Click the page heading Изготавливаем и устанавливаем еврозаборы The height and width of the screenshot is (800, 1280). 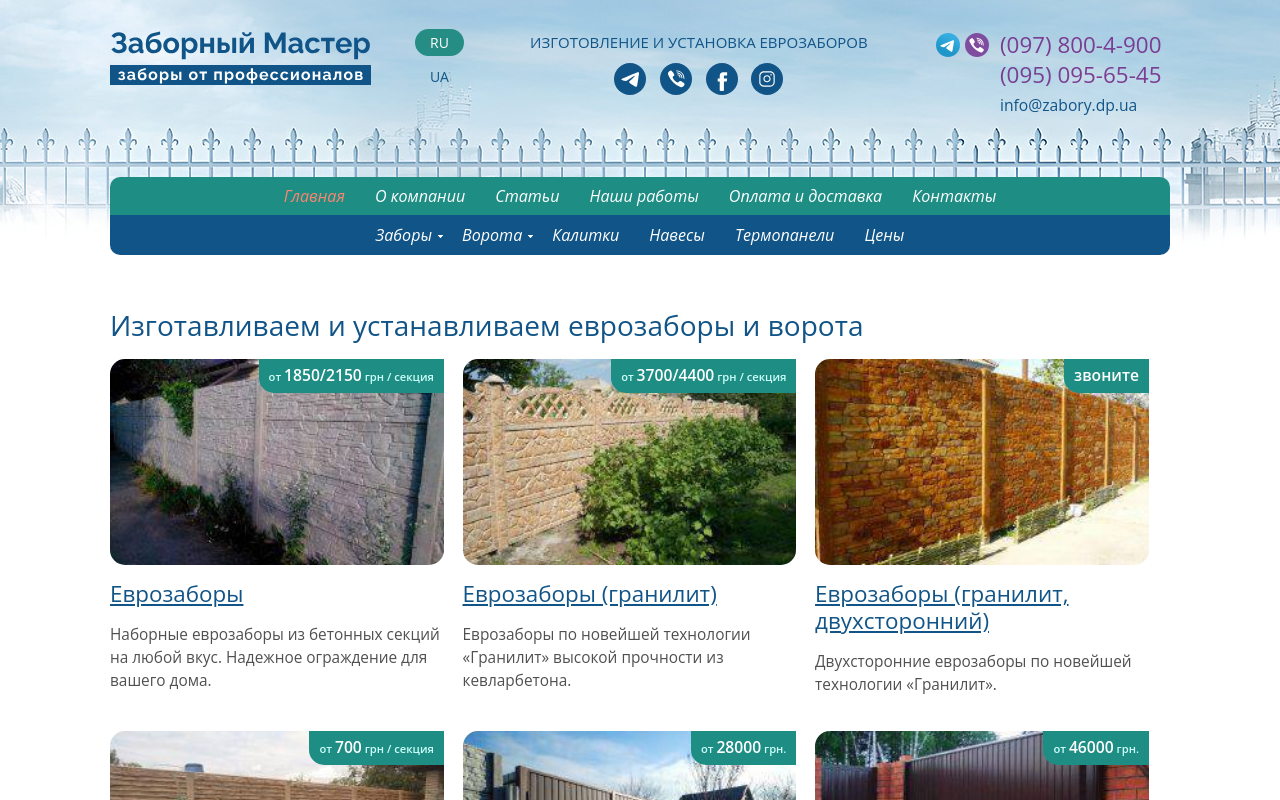coord(486,326)
